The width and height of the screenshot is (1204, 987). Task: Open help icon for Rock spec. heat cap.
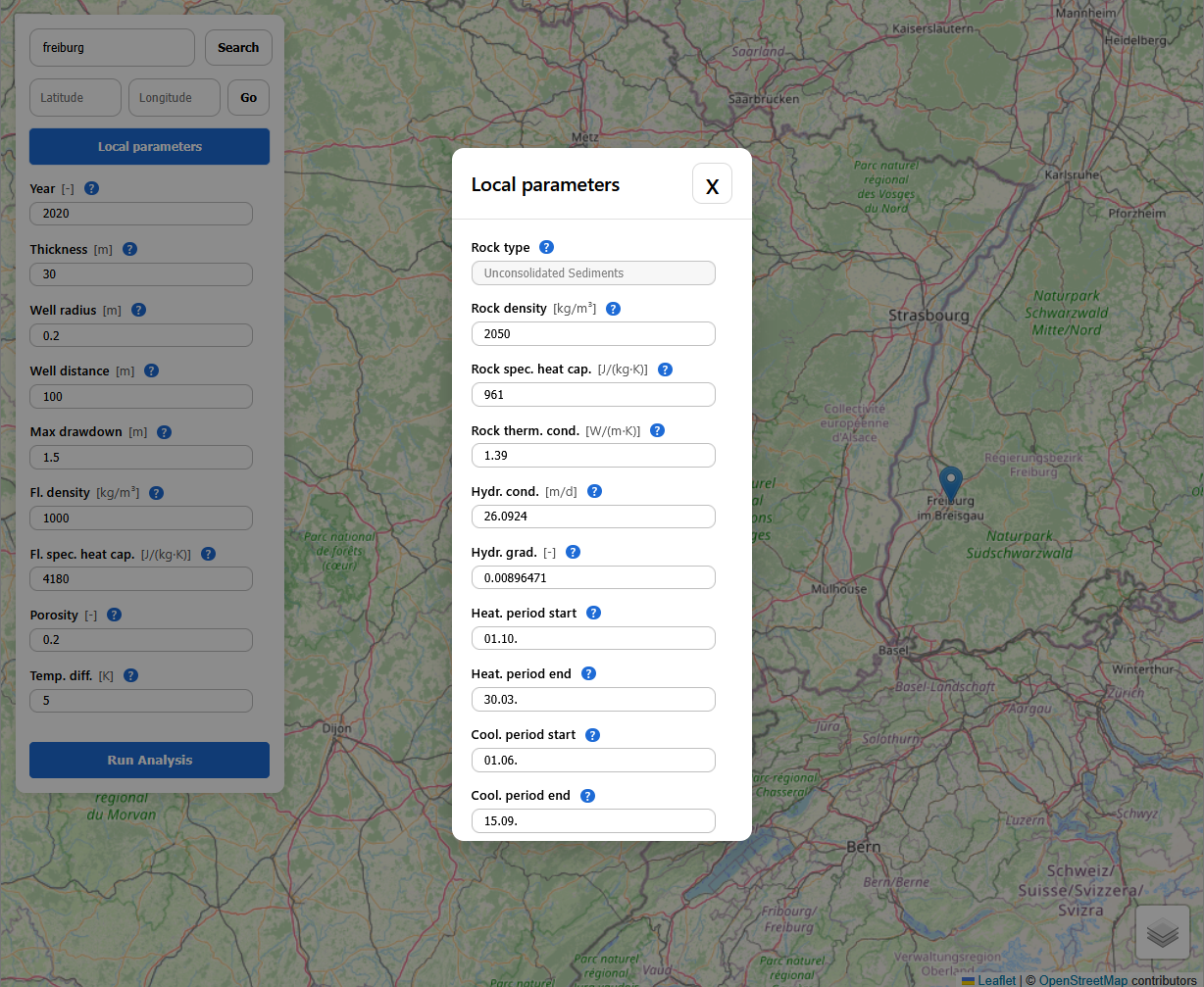665,370
